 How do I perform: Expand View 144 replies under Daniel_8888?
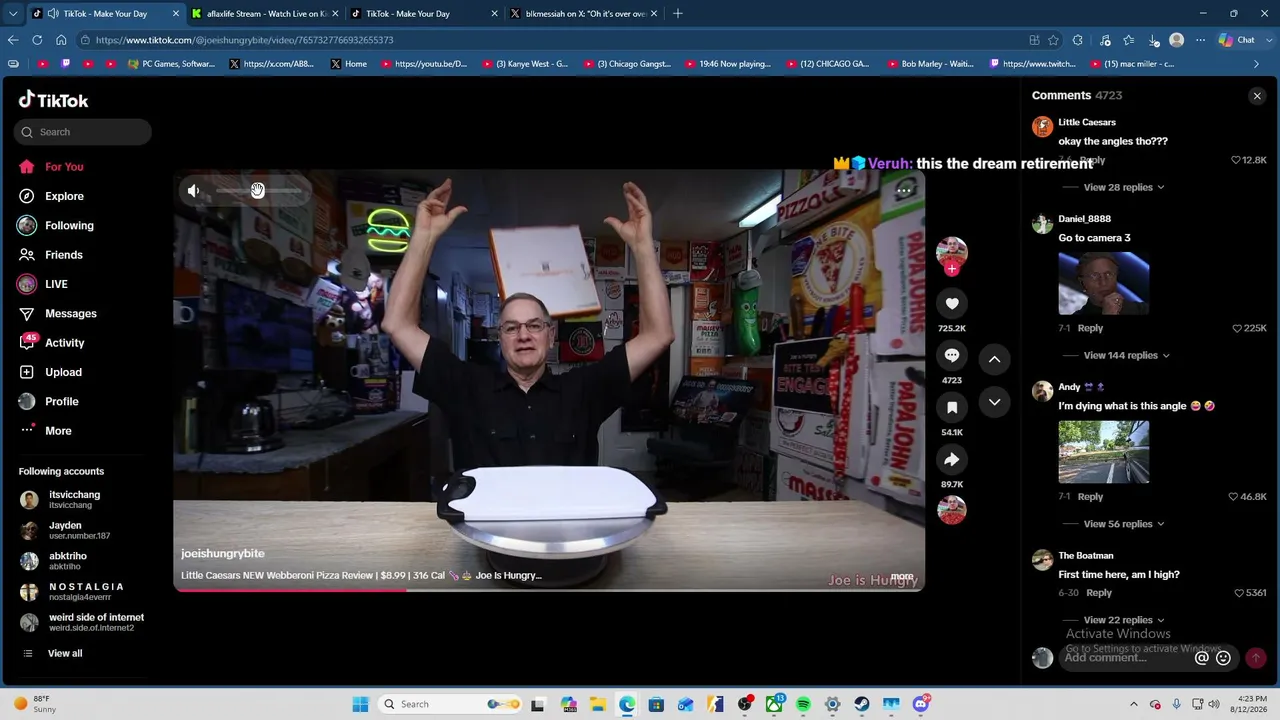point(1126,355)
